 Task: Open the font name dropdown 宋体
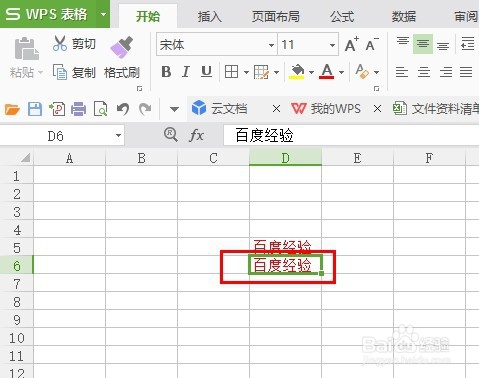(272, 45)
